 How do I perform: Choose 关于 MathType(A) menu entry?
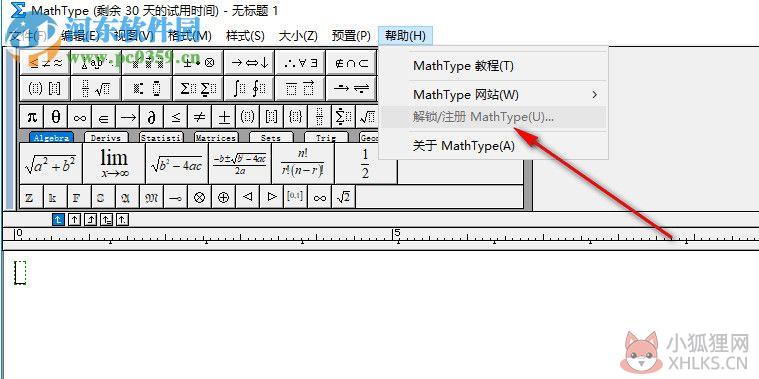[493, 145]
